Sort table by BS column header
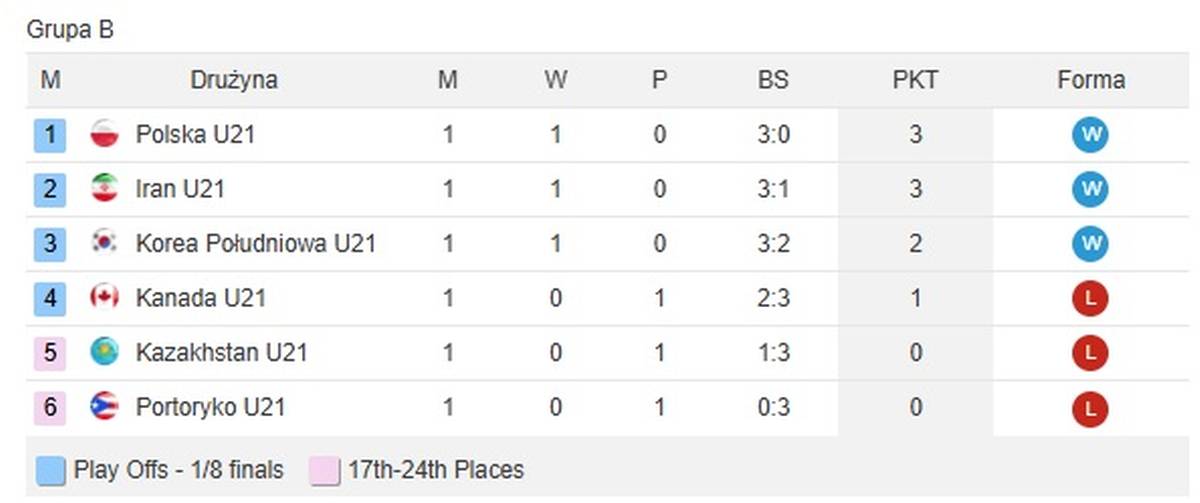 coord(773,80)
